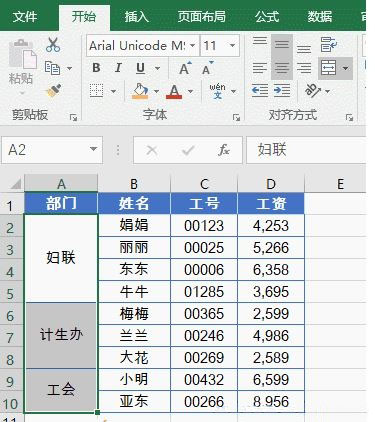Viewport: 375px width, 422px height.
Task: Switch to the 公式 tab
Action: click(267, 17)
